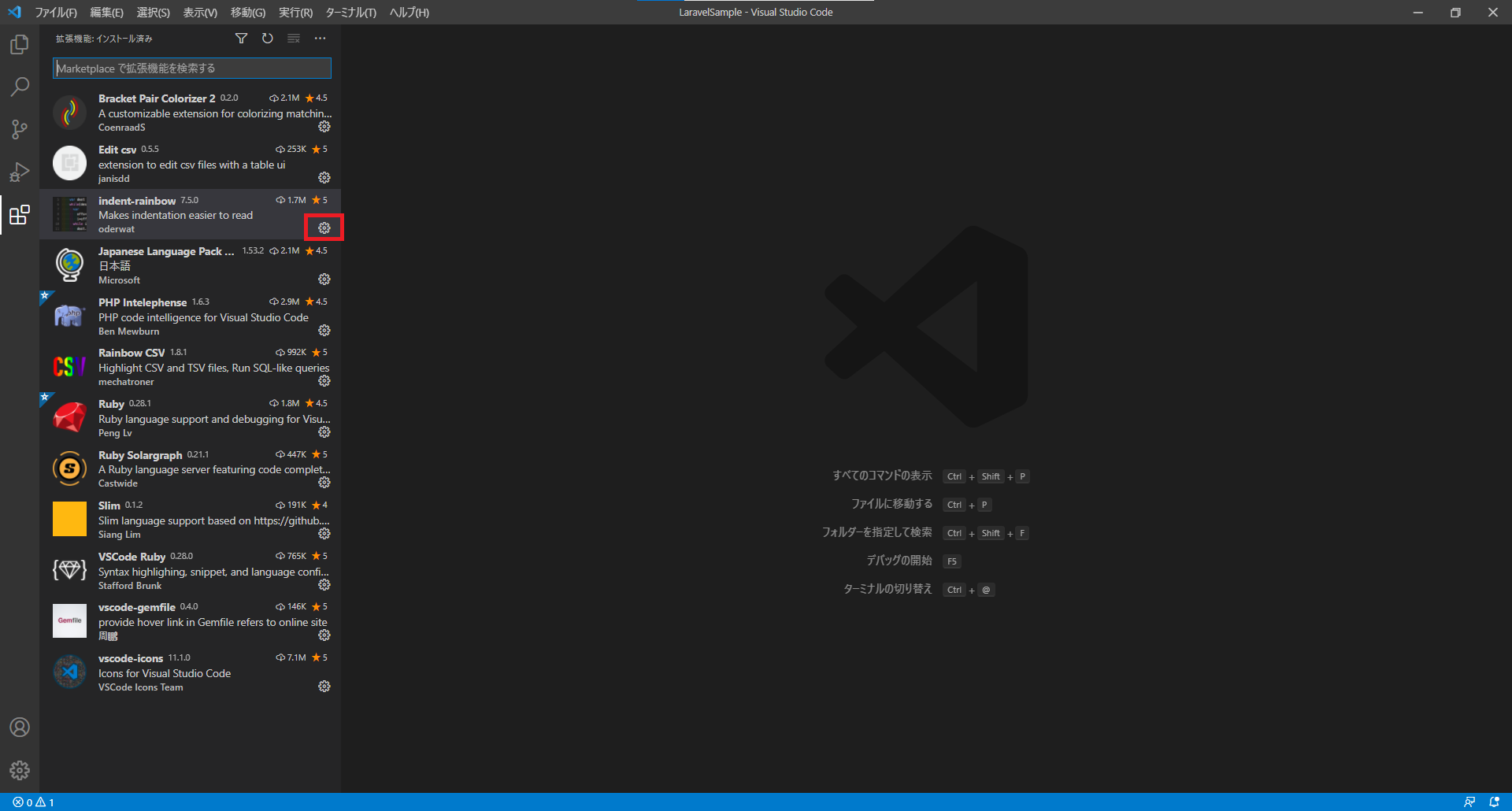The width and height of the screenshot is (1512, 811).
Task: Select the vscode-icons extension title
Action: (131, 658)
